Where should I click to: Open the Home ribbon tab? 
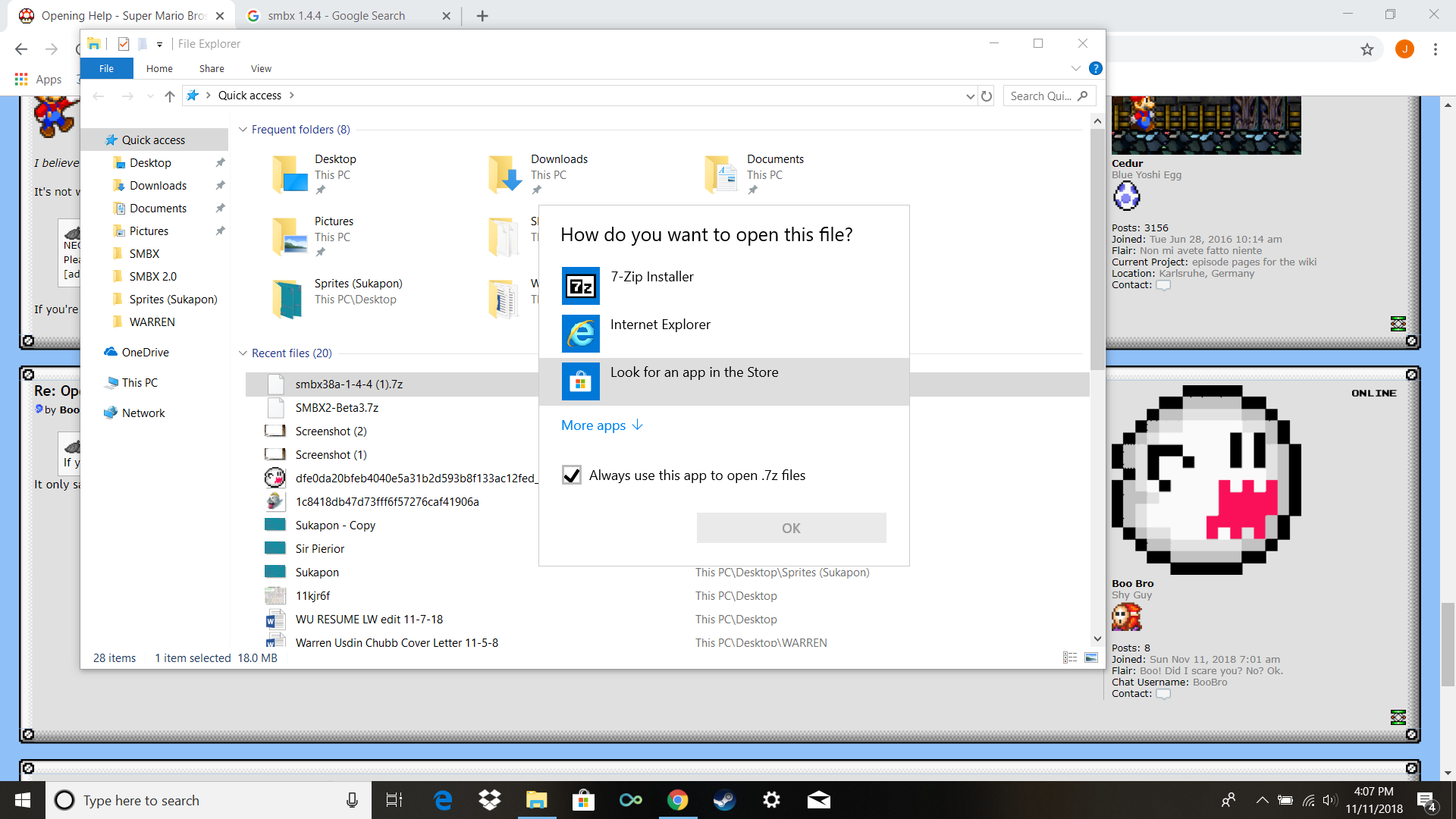pos(159,68)
